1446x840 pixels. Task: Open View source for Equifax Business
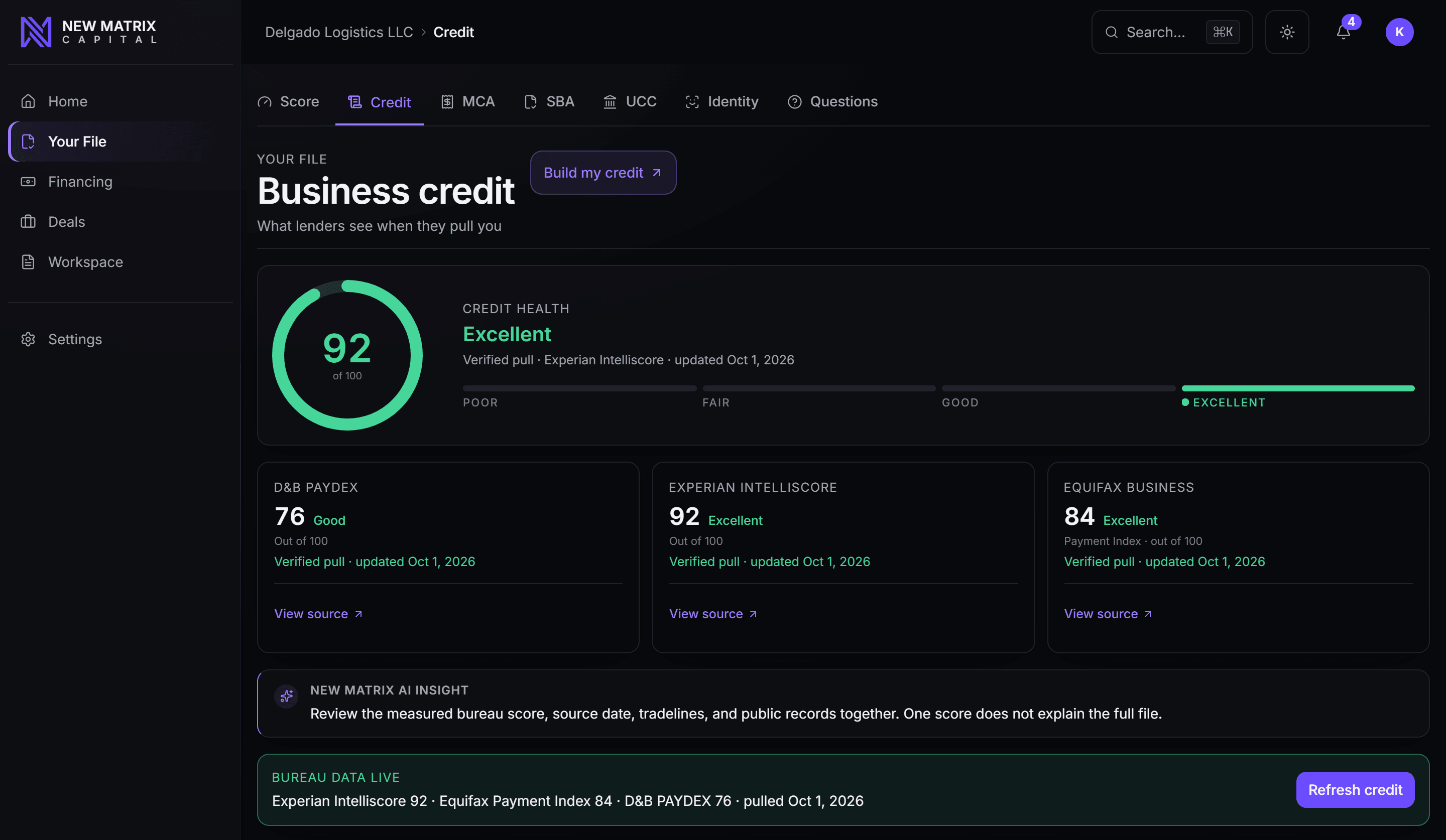tap(1108, 614)
